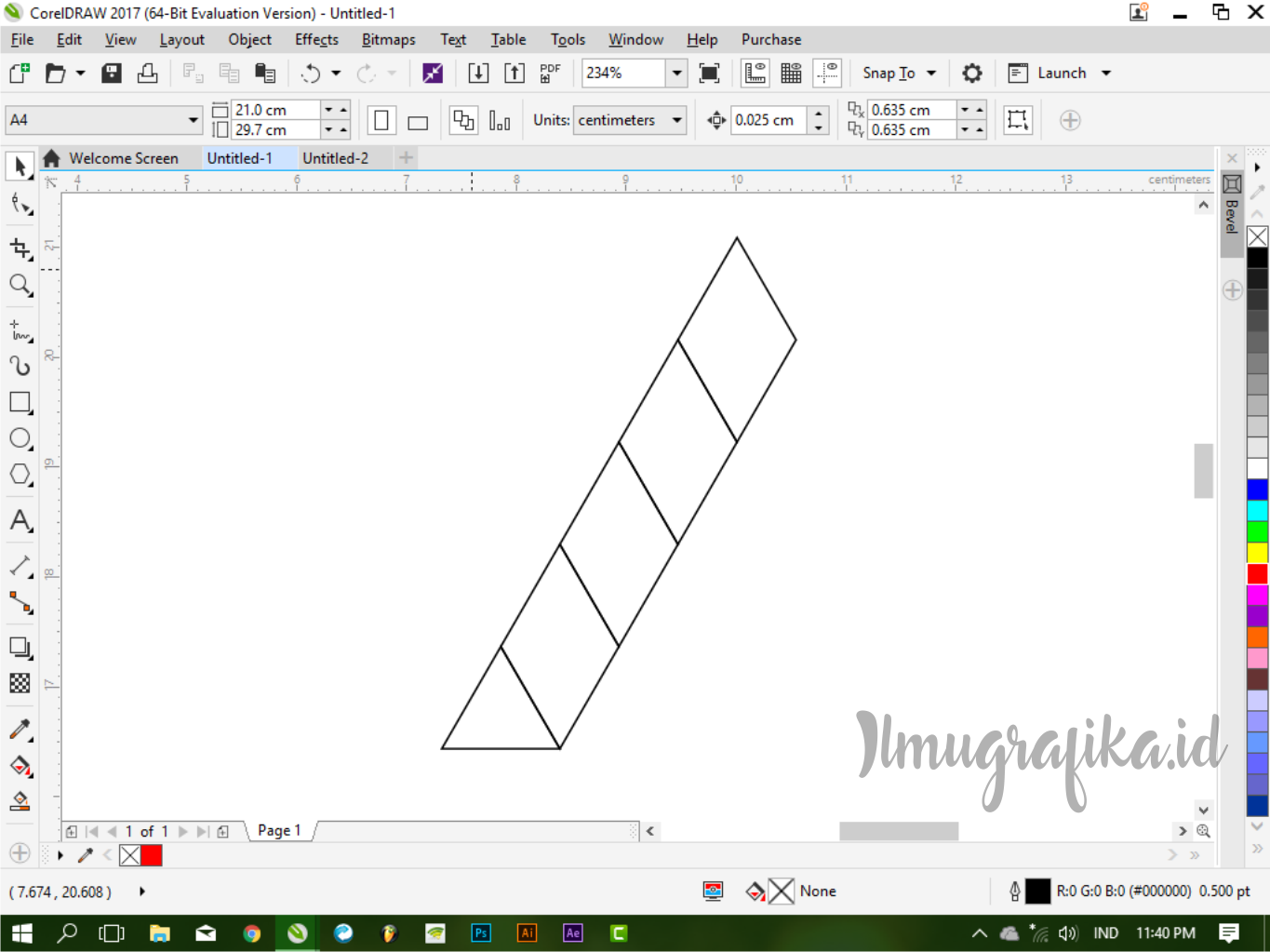Viewport: 1270px width, 952px height.
Task: Open the Bitmaps menu
Action: point(388,39)
